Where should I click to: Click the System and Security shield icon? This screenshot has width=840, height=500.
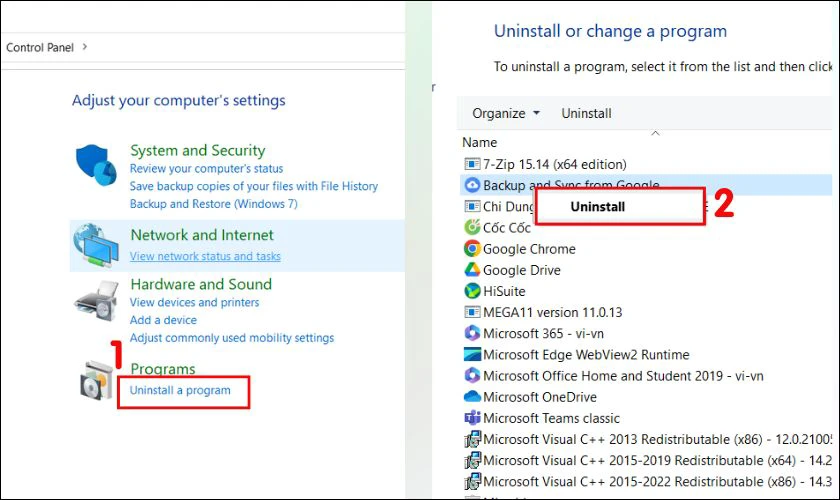[x=96, y=165]
